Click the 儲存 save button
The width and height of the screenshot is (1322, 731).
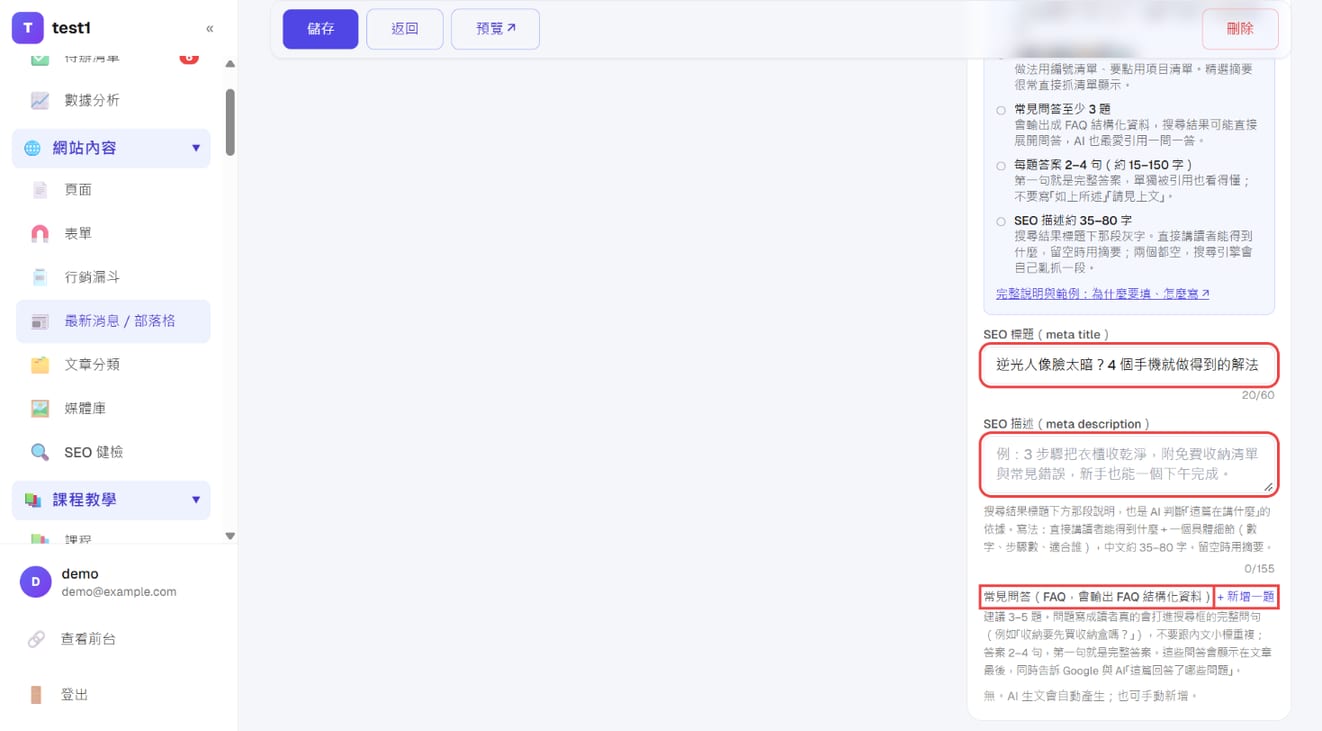point(320,29)
